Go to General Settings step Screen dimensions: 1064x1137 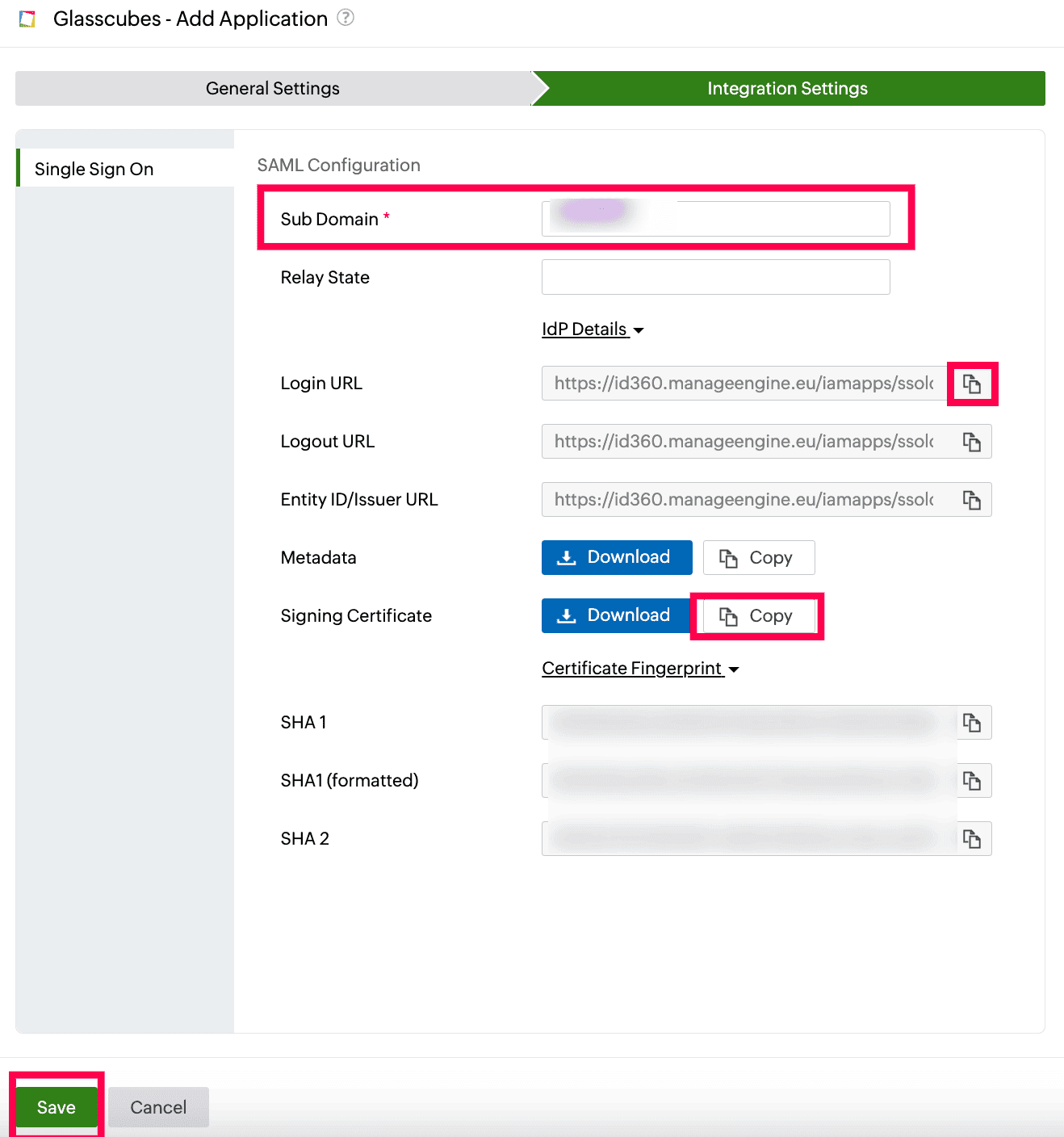(273, 88)
